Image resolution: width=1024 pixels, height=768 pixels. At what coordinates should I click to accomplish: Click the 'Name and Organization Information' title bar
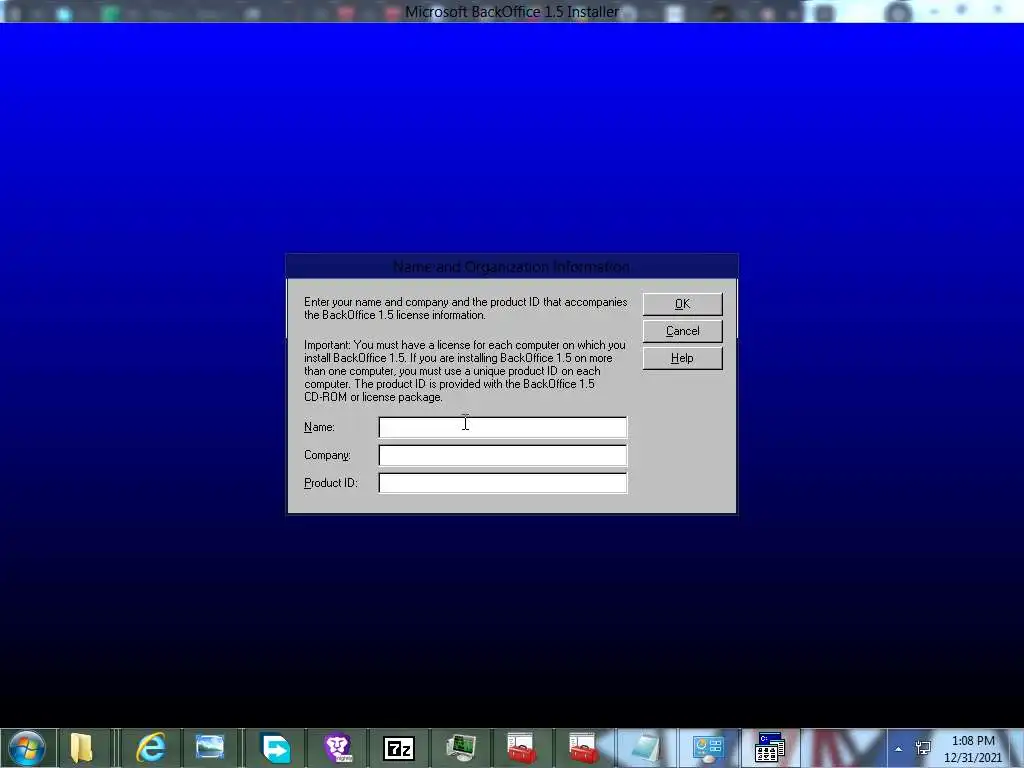click(511, 266)
